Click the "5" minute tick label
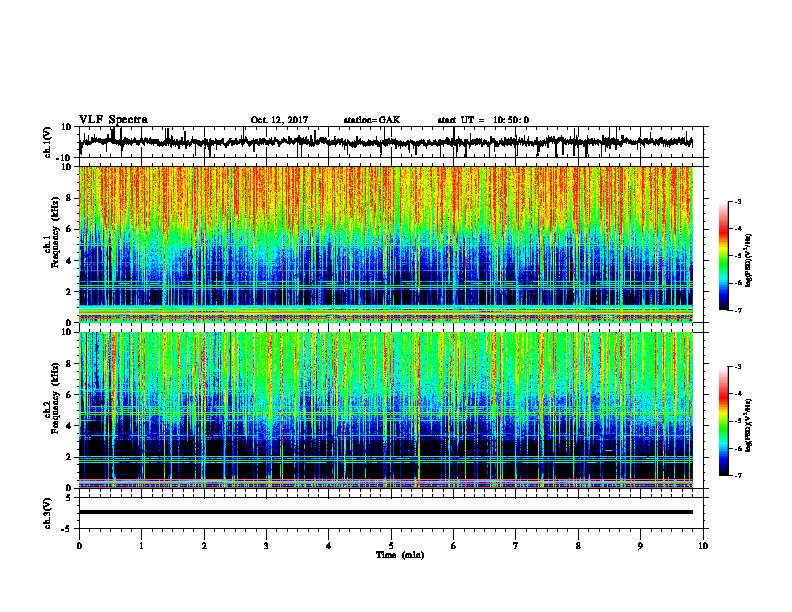Viewport: 792px width, 612px height. coord(391,546)
